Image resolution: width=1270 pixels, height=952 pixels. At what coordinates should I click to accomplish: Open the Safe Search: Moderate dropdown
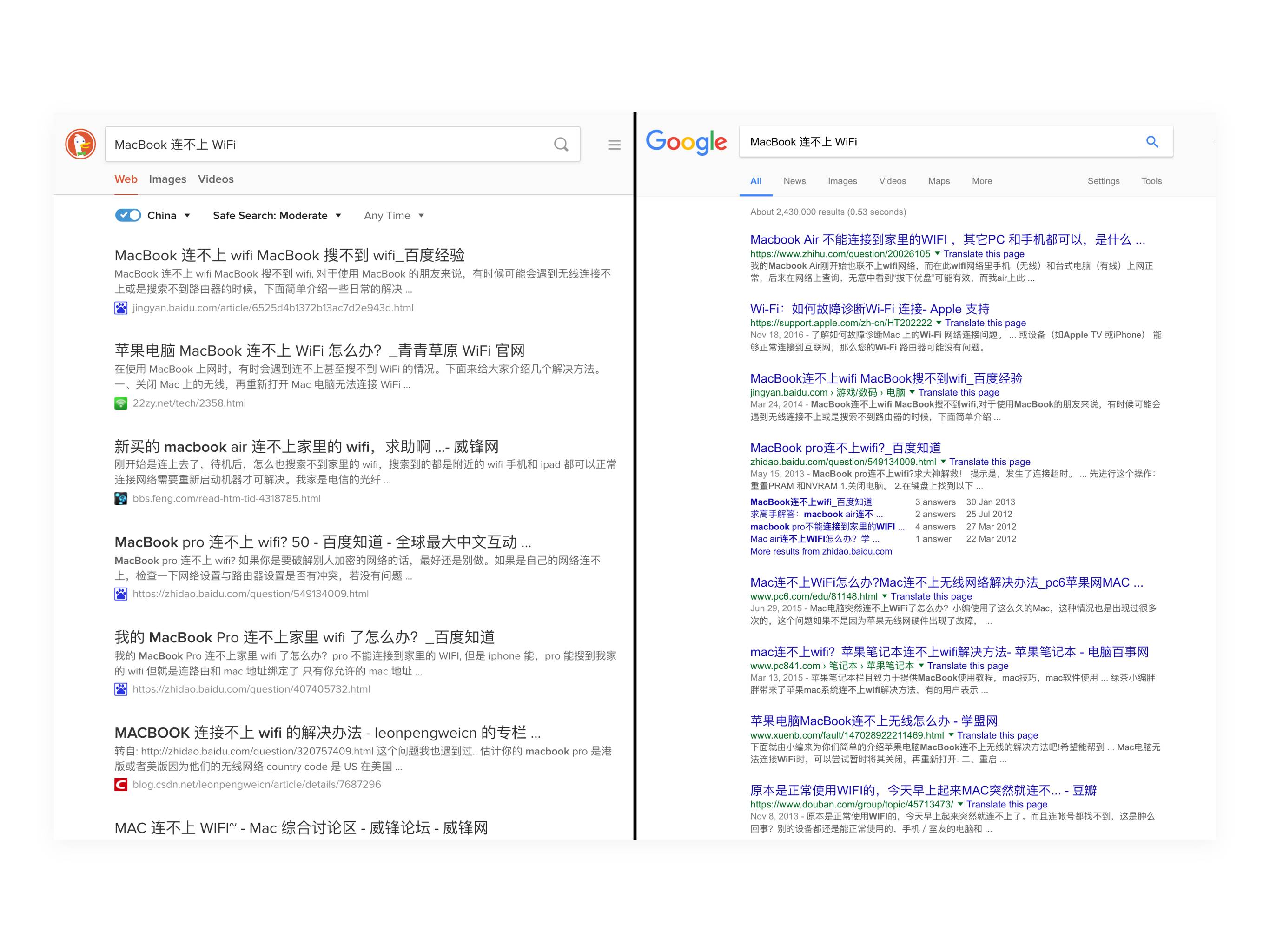pos(277,215)
